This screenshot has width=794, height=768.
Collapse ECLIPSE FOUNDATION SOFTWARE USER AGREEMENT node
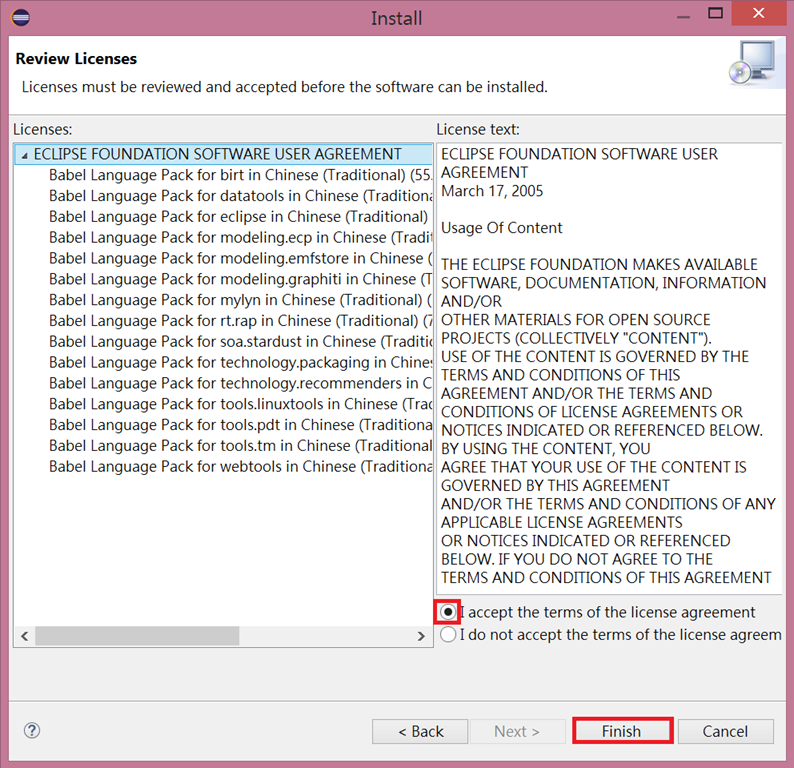[x=24, y=155]
